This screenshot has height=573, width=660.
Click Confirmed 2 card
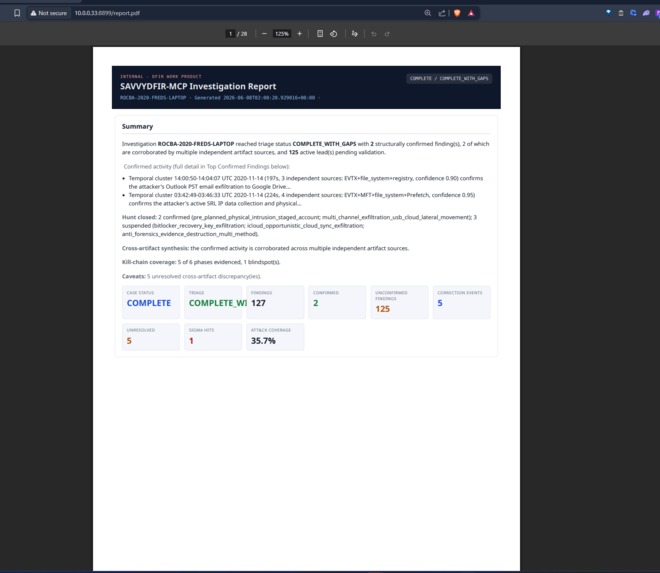click(x=337, y=302)
